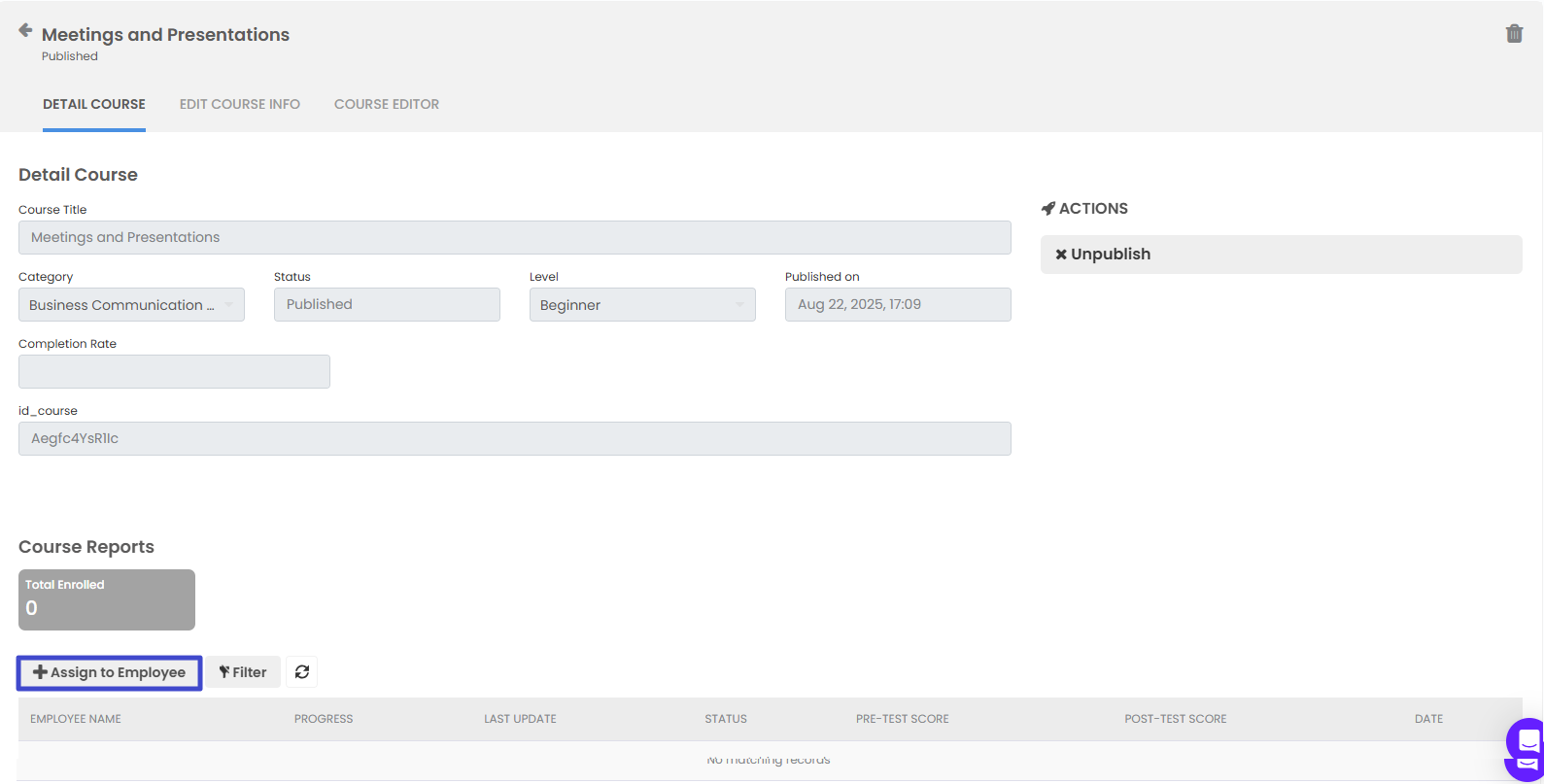Open the chat support widget
This screenshot has width=1544, height=784.
pyautogui.click(x=1526, y=748)
